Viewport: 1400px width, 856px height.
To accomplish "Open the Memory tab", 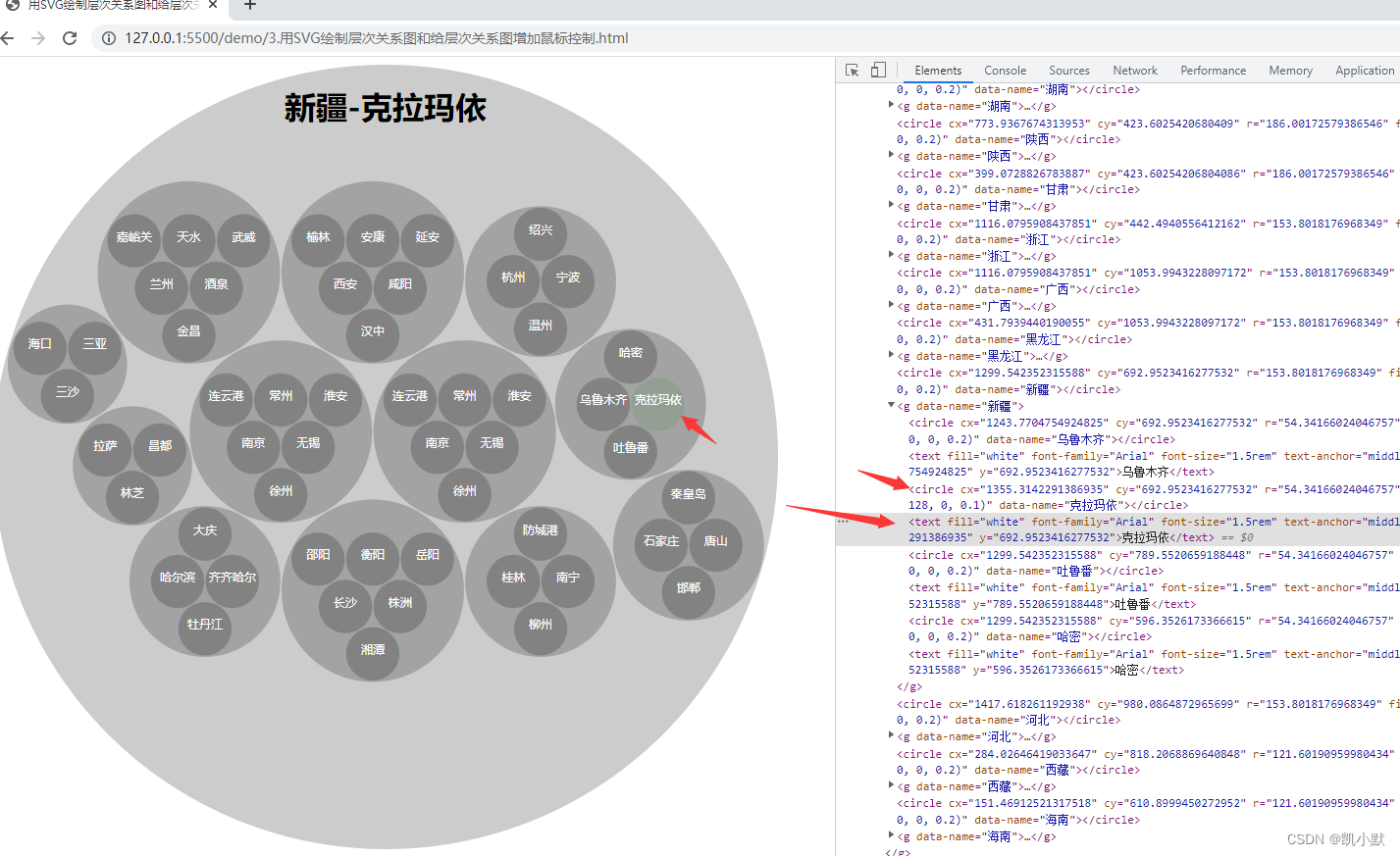I will (x=1290, y=71).
